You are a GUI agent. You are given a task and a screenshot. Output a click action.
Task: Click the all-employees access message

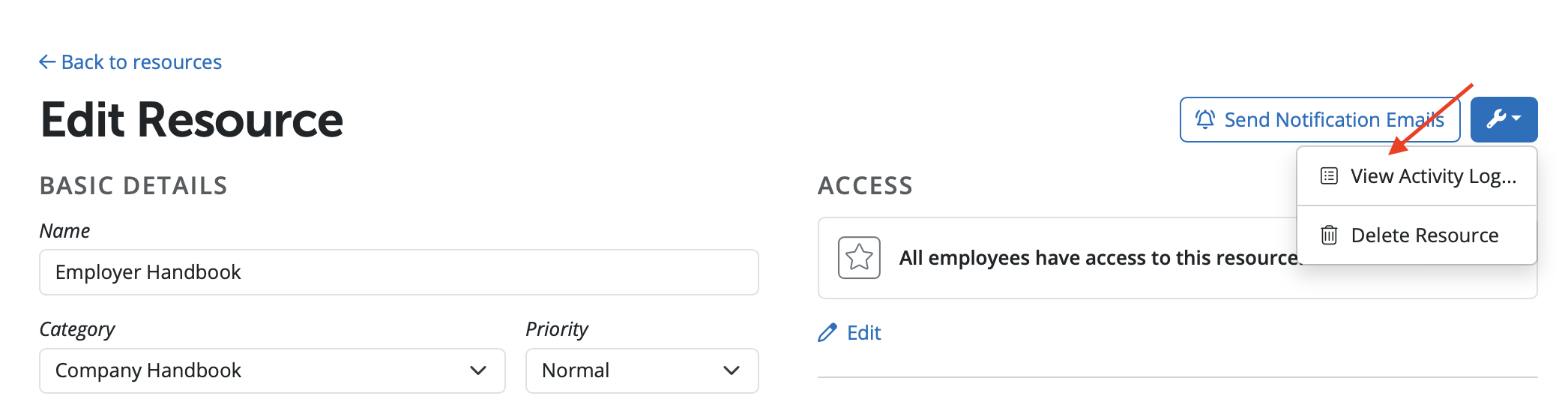point(1098,258)
